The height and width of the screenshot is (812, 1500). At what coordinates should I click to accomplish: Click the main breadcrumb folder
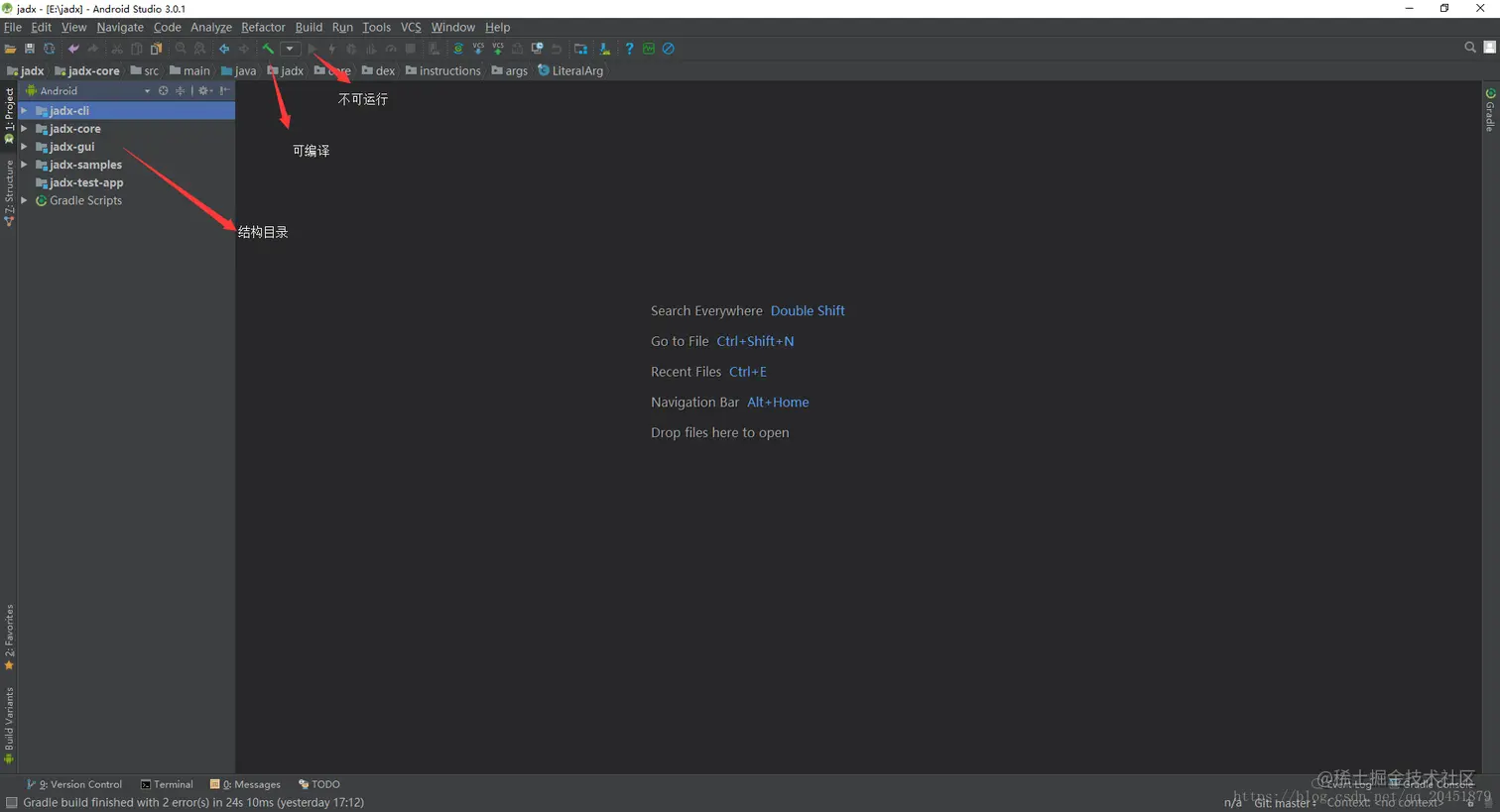click(x=189, y=71)
